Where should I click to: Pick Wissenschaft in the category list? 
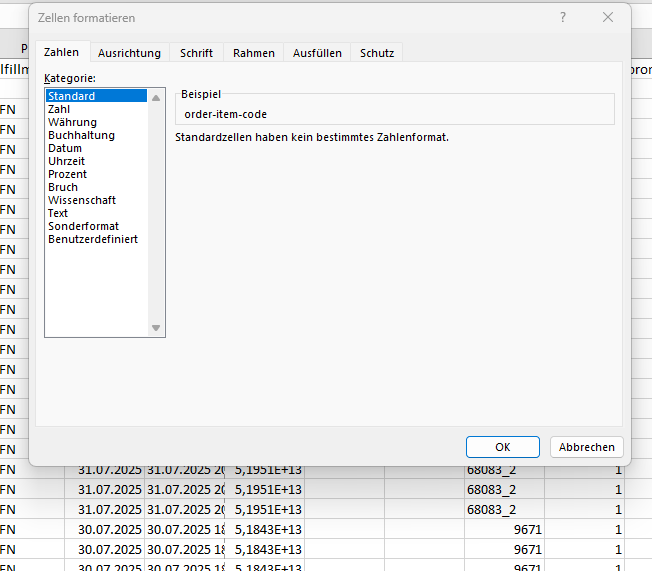pyautogui.click(x=82, y=200)
